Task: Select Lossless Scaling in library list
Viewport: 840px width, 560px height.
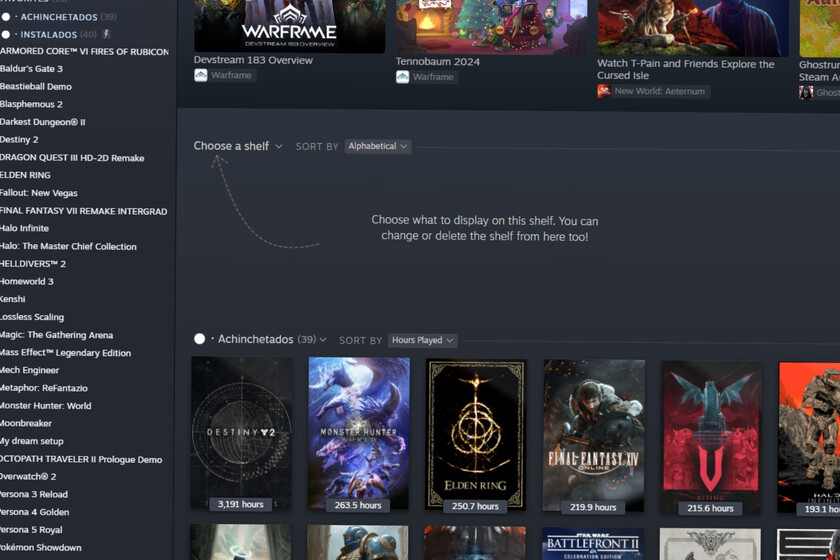Action: [x=32, y=317]
